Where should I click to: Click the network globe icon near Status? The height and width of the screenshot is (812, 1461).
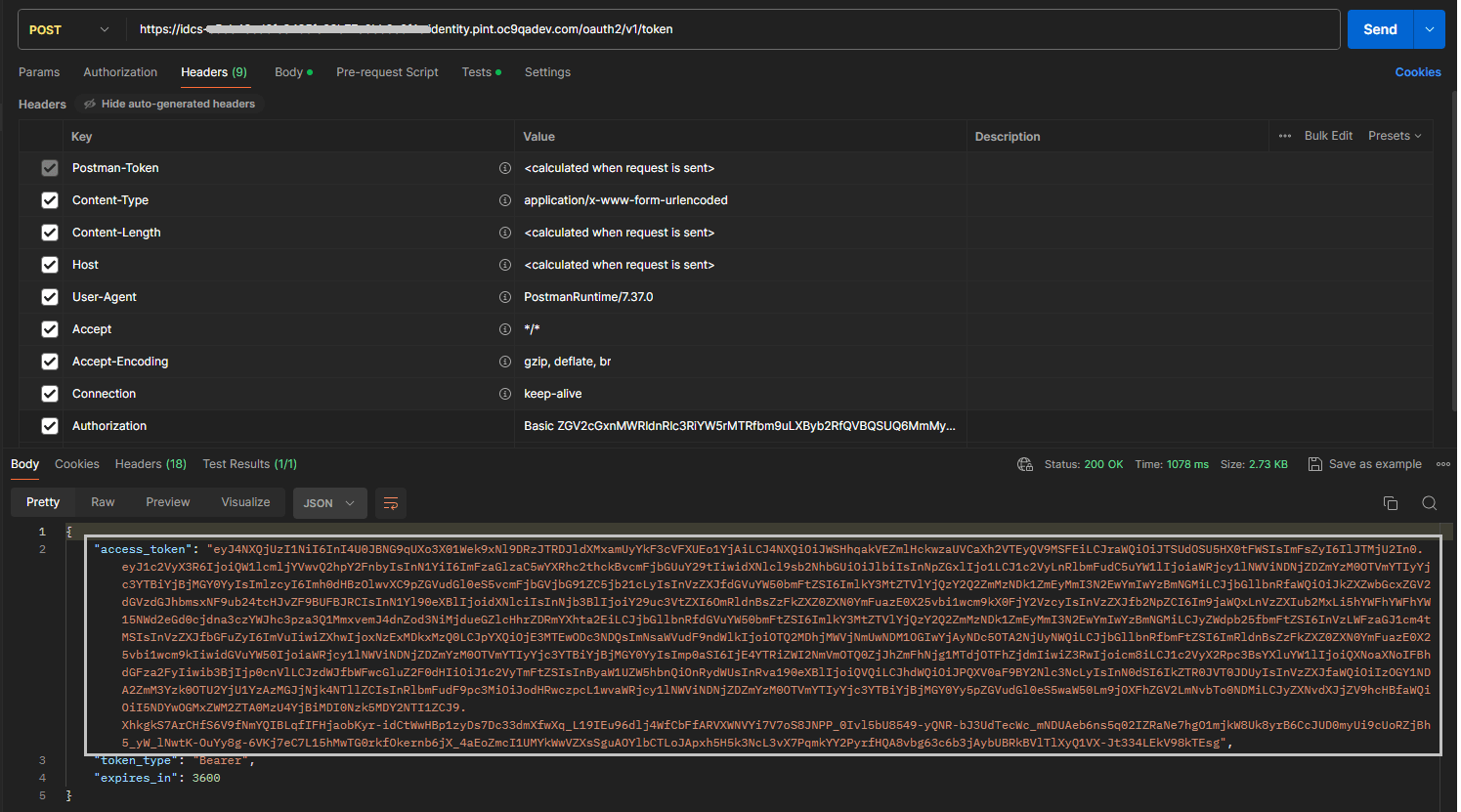(x=1025, y=464)
